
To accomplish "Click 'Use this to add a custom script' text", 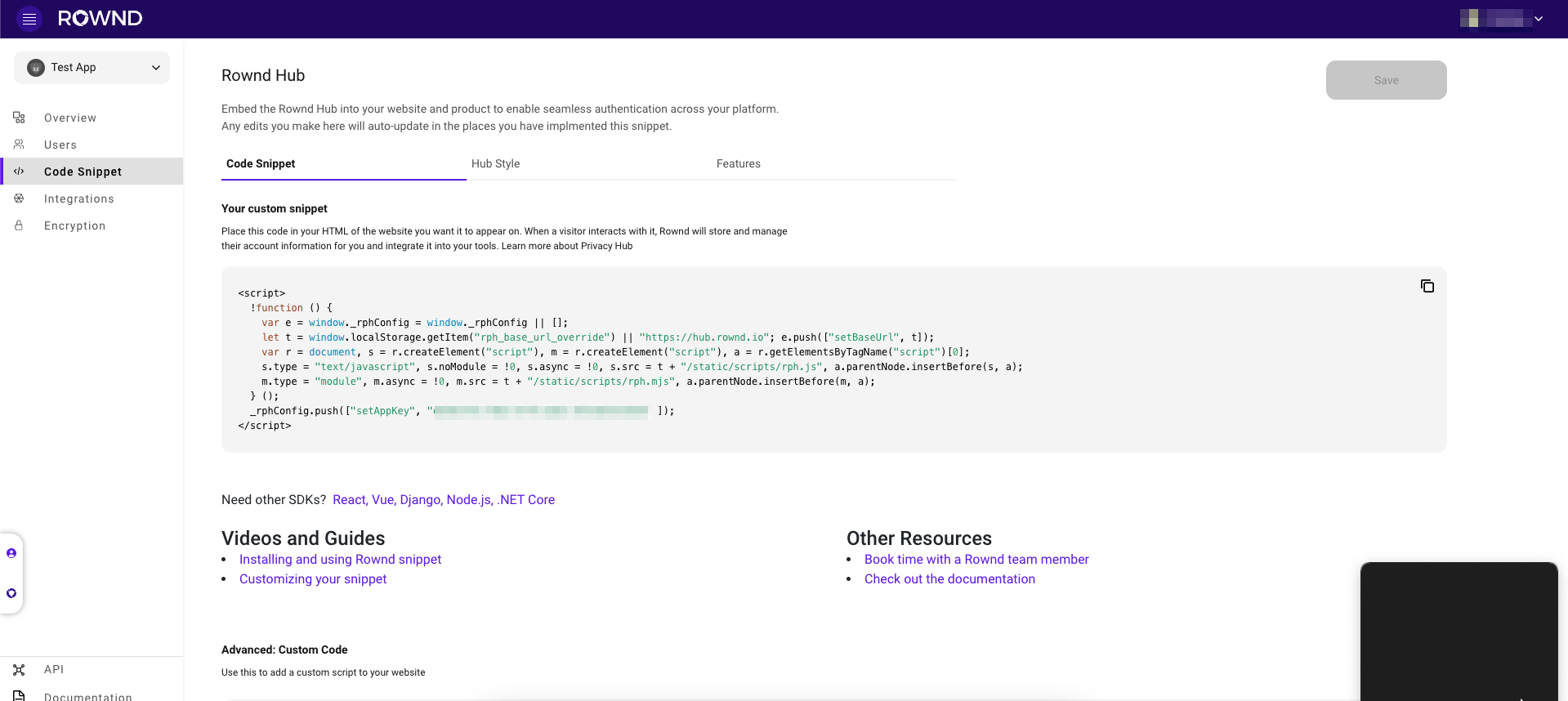I will [324, 672].
